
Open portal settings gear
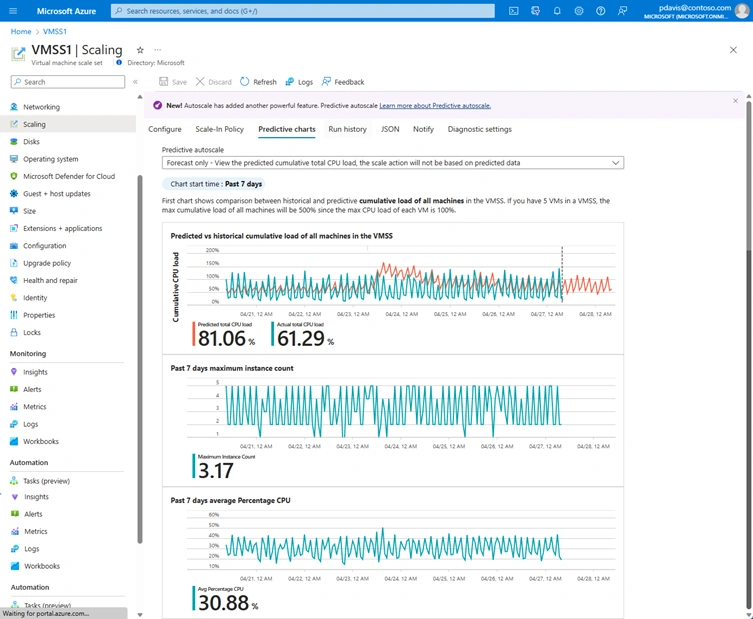click(x=579, y=11)
